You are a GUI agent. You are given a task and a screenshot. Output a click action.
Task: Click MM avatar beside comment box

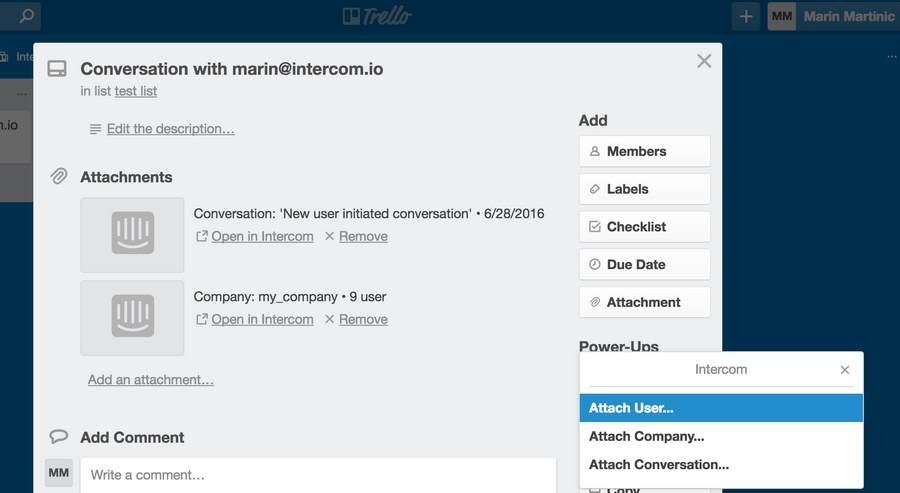(x=59, y=473)
